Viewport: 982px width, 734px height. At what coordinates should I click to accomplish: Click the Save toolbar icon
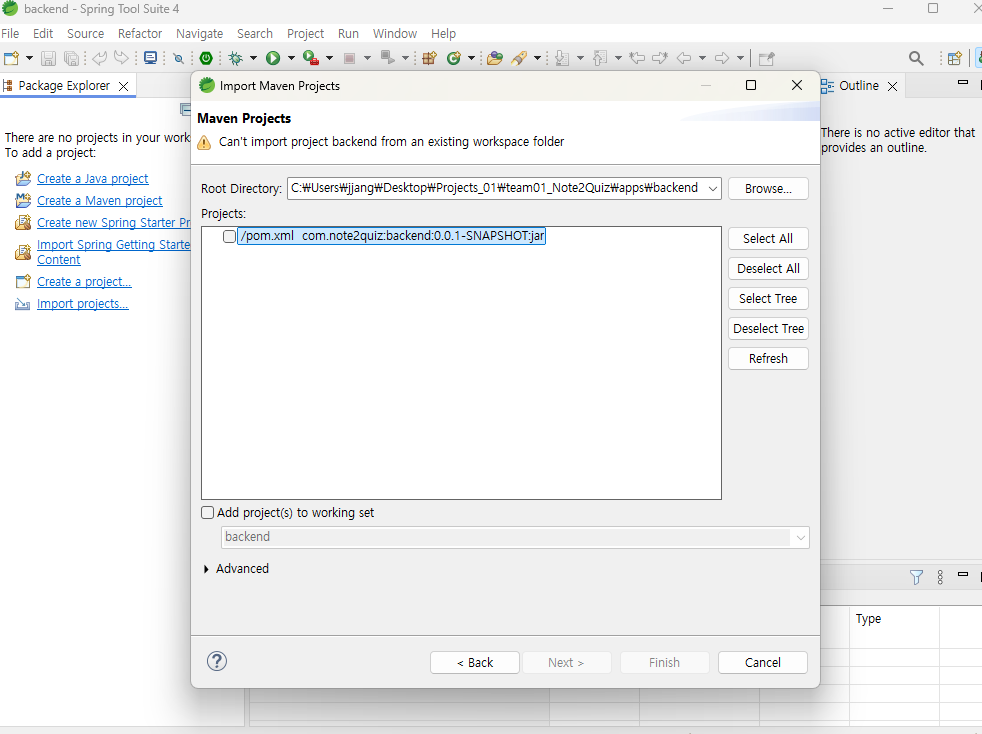(x=48, y=58)
